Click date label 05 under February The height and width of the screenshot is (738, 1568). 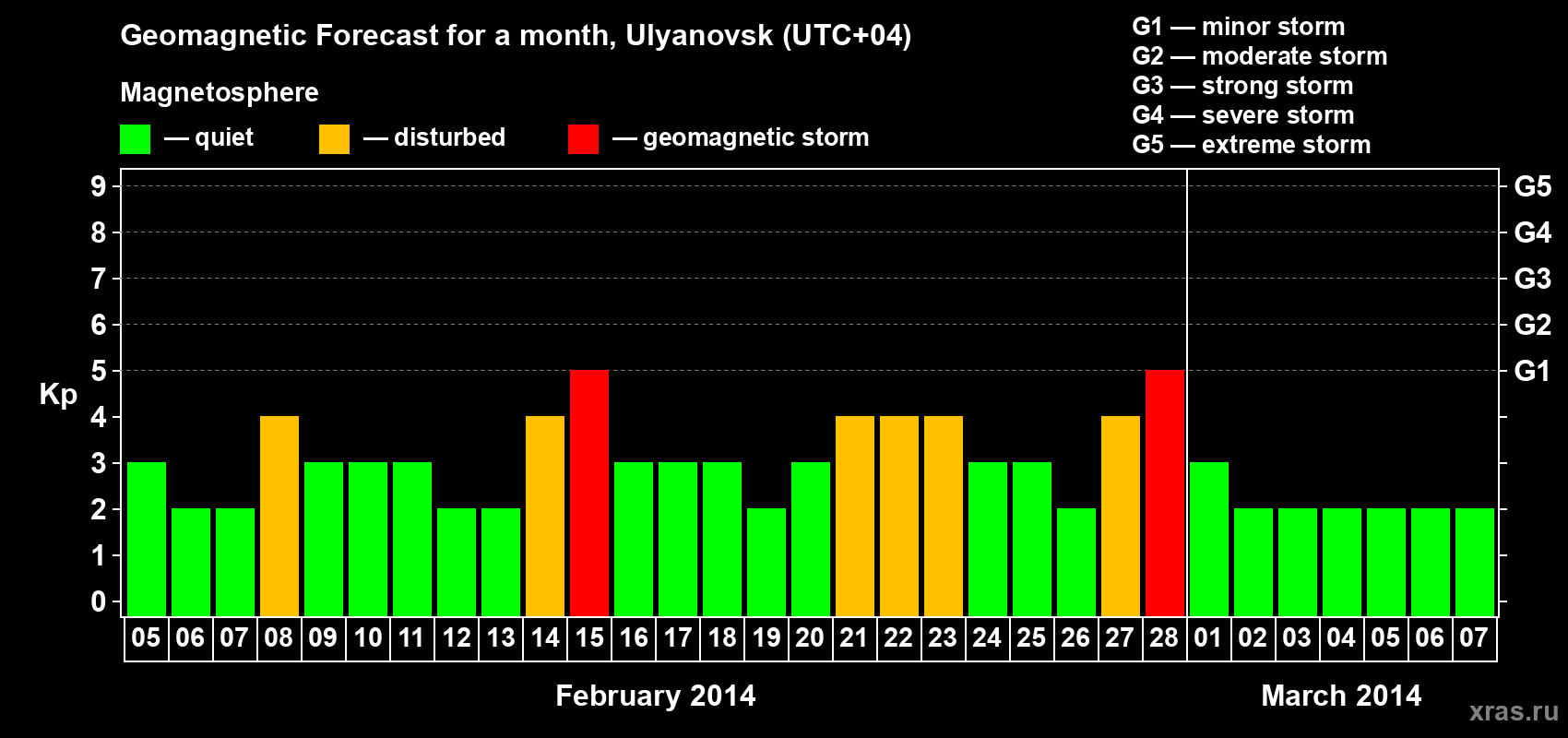pyautogui.click(x=146, y=638)
